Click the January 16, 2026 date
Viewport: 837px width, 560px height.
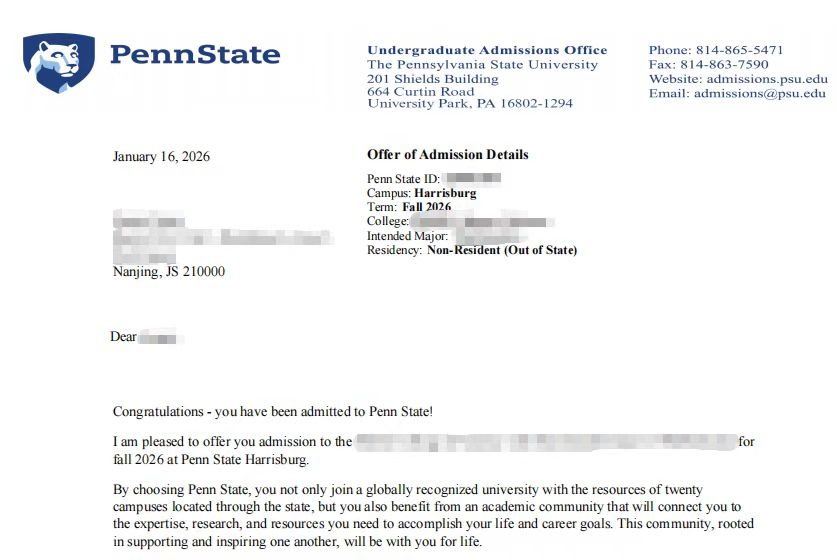[161, 157]
